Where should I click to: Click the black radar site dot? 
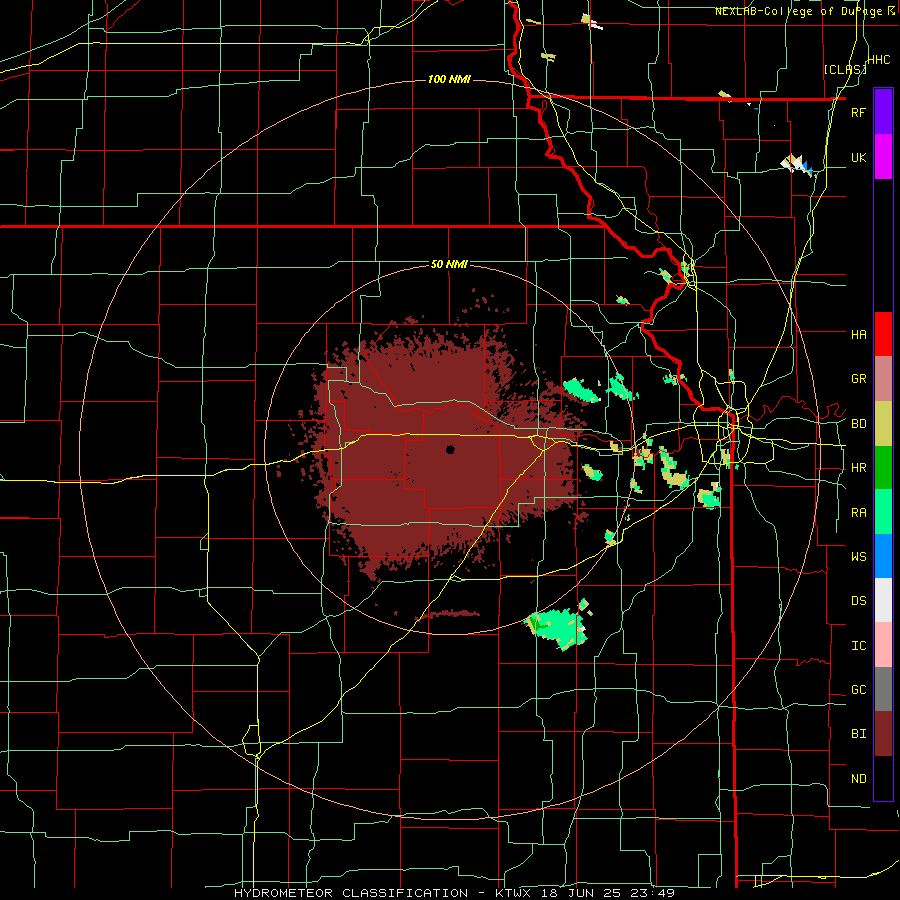point(450,449)
